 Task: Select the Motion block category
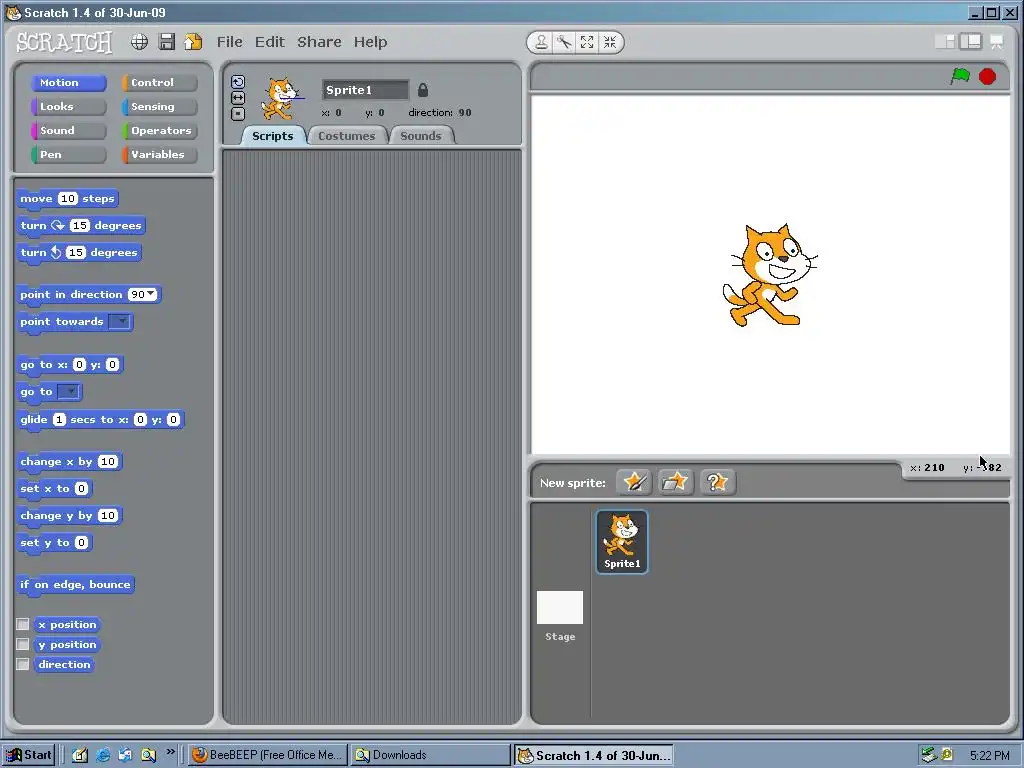tap(69, 82)
